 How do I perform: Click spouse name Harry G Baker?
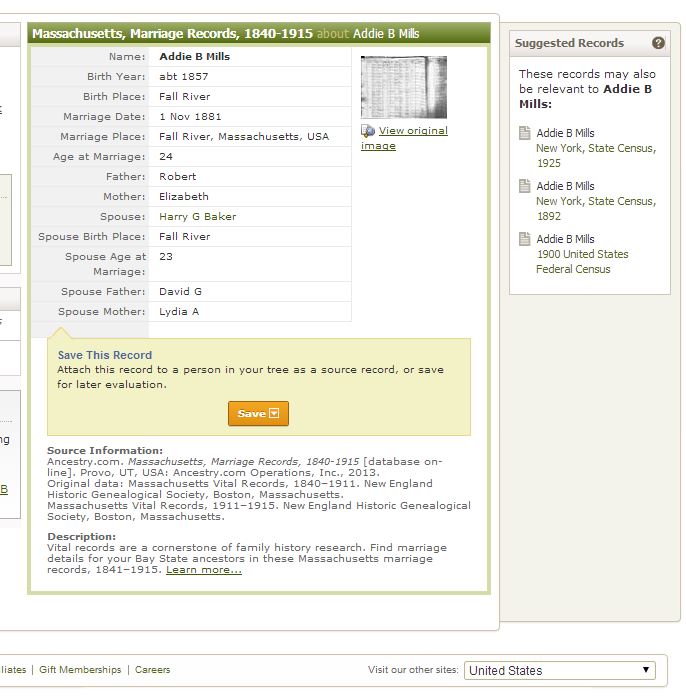point(197,217)
